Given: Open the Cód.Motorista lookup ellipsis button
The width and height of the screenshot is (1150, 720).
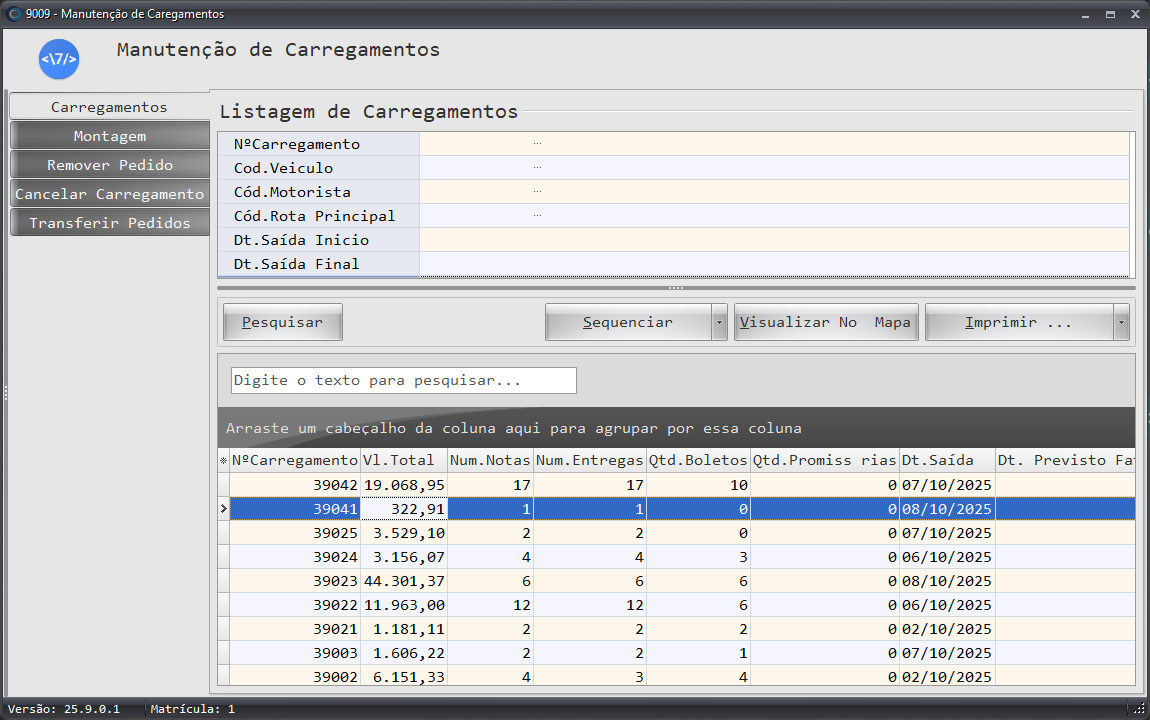Looking at the screenshot, I should pos(537,192).
